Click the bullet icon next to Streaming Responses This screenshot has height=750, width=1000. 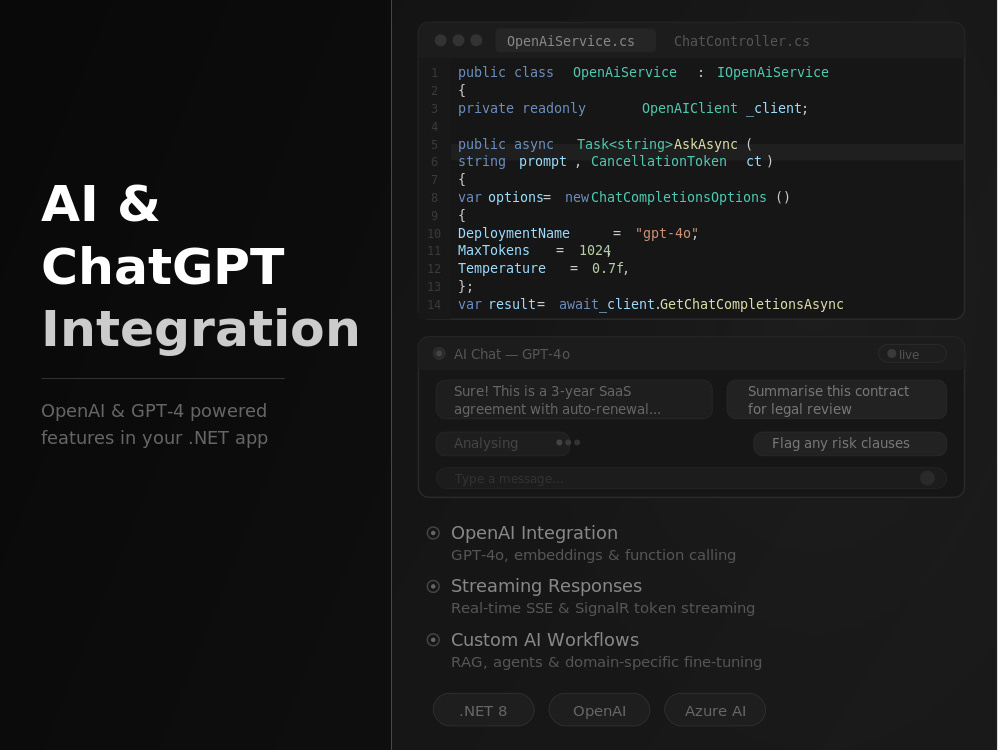pyautogui.click(x=433, y=586)
